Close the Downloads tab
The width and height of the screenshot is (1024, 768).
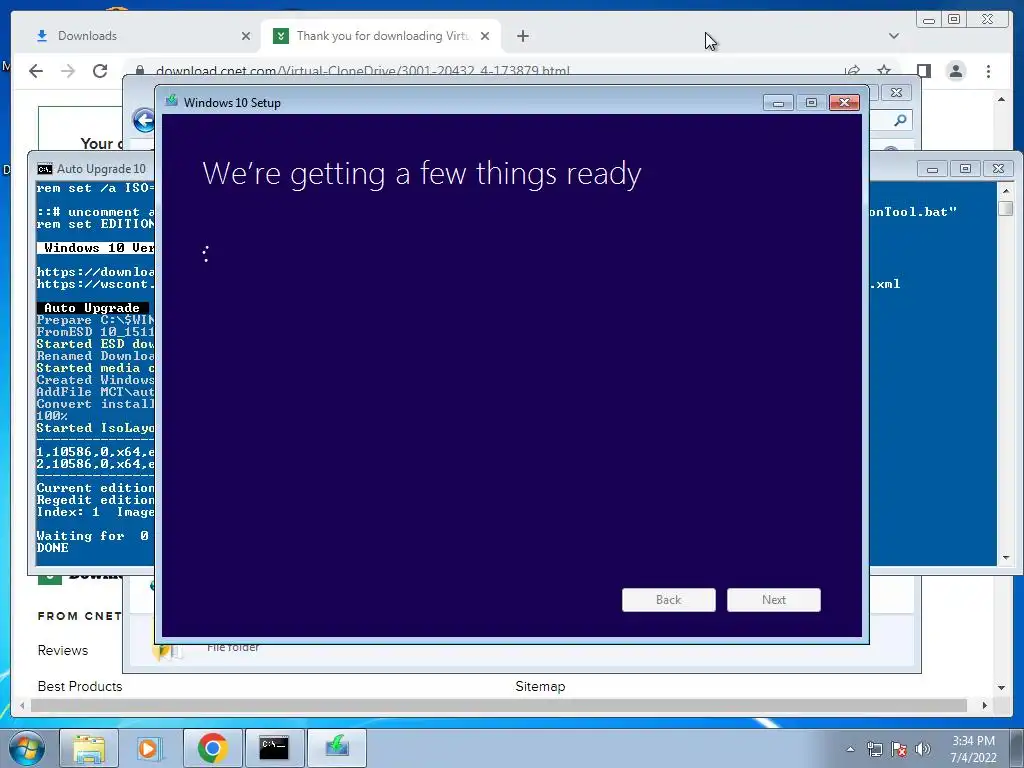[x=246, y=36]
